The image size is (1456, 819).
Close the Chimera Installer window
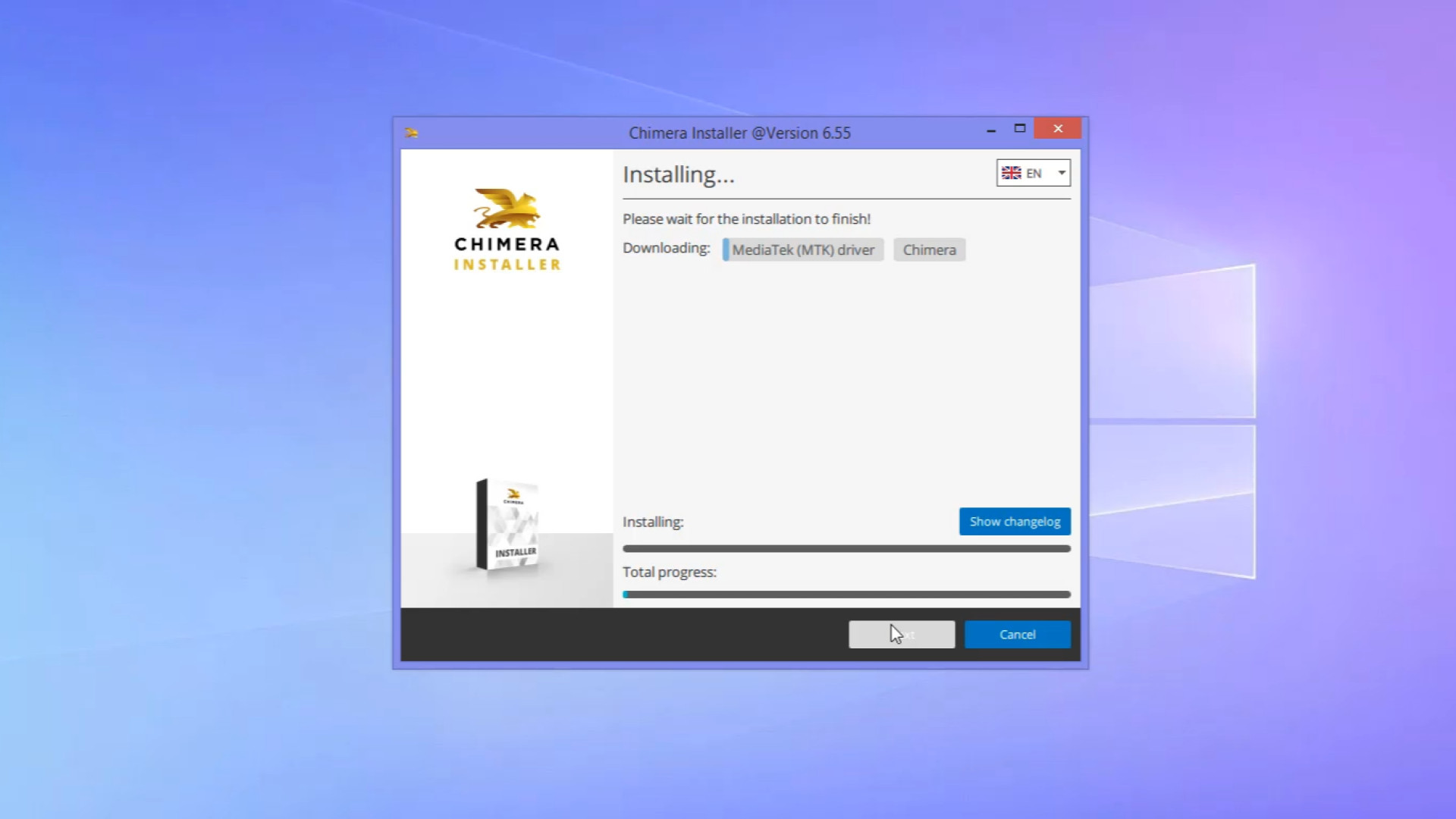1058,129
